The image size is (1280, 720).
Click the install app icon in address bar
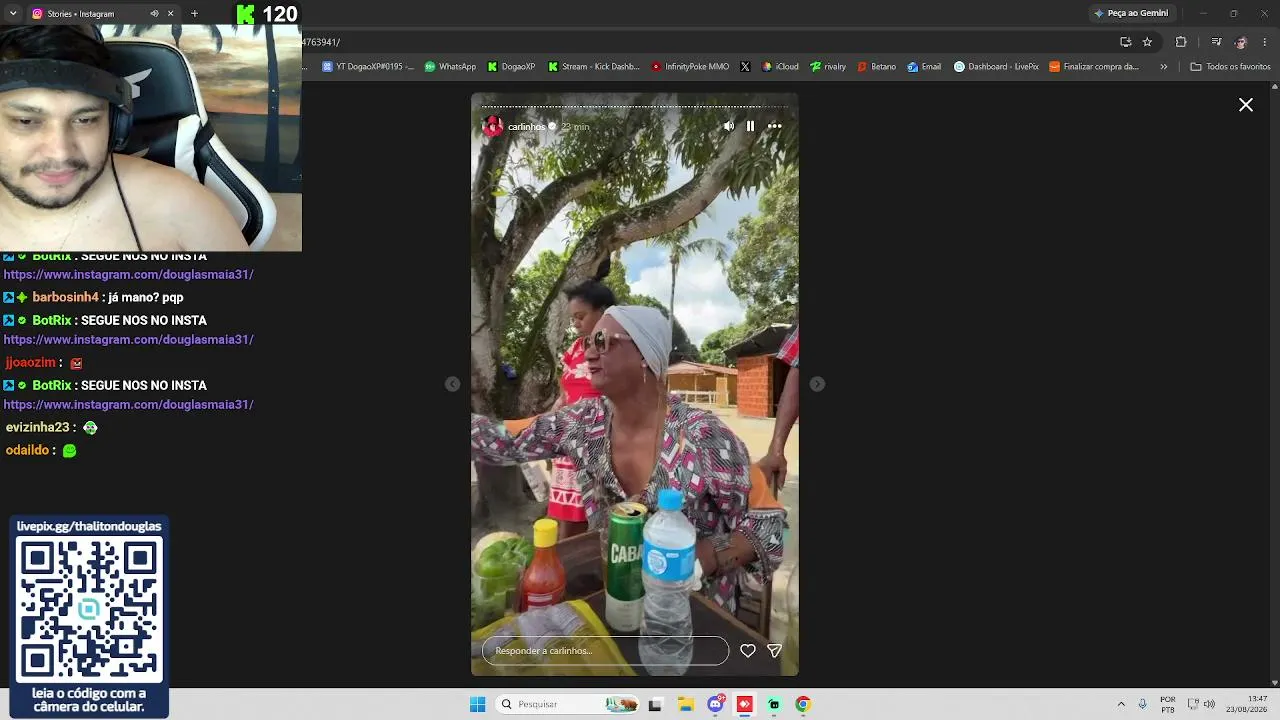click(x=1125, y=42)
